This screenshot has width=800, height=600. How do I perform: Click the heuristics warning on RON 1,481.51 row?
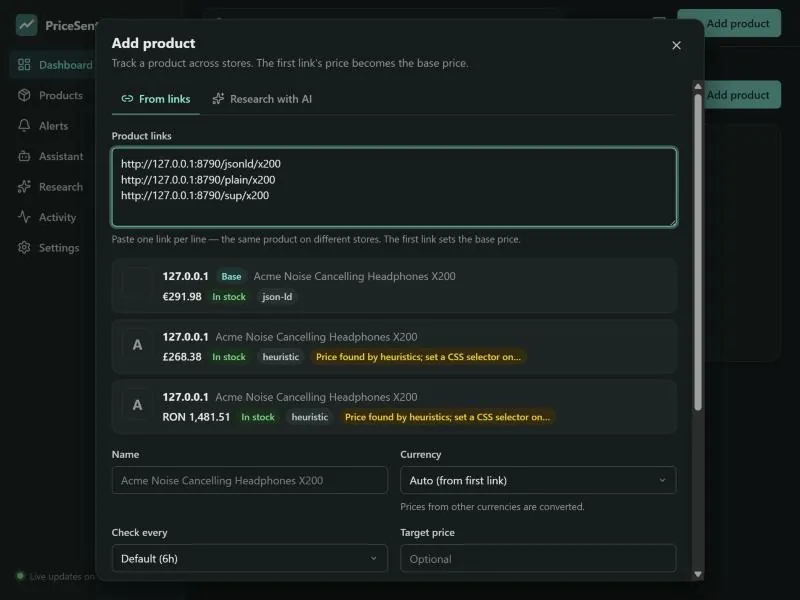447,417
